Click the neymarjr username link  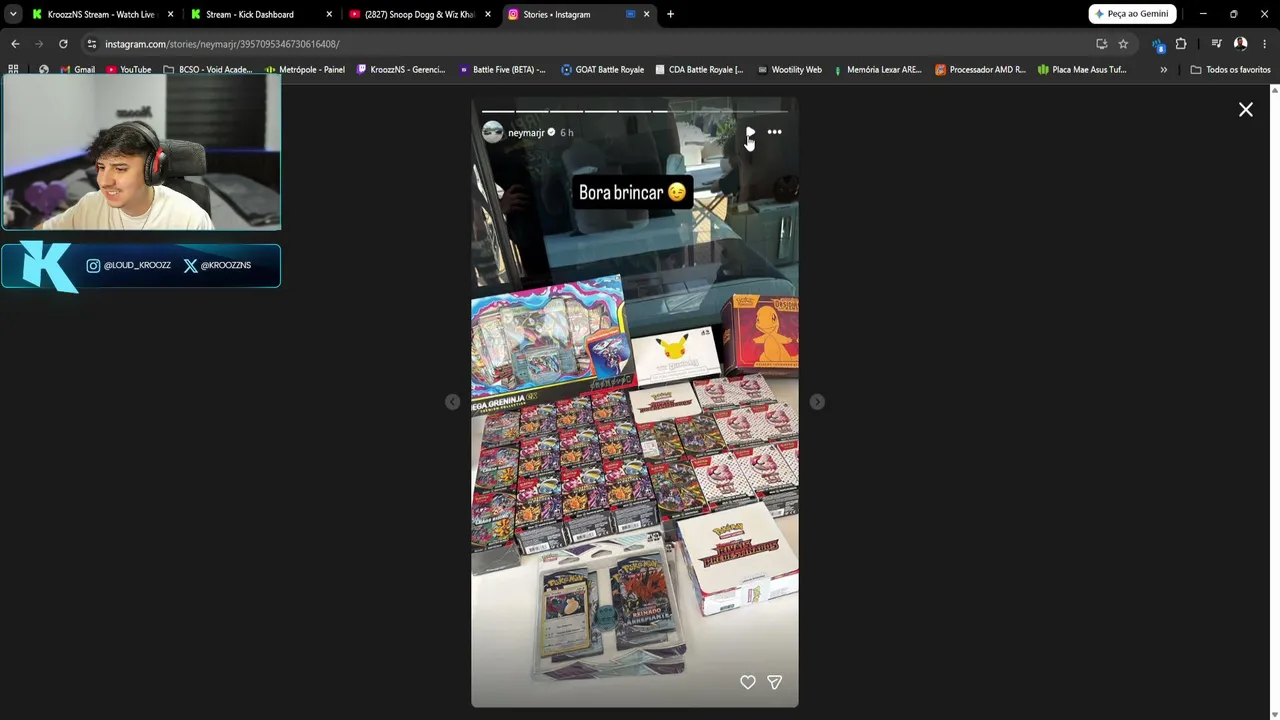526,133
